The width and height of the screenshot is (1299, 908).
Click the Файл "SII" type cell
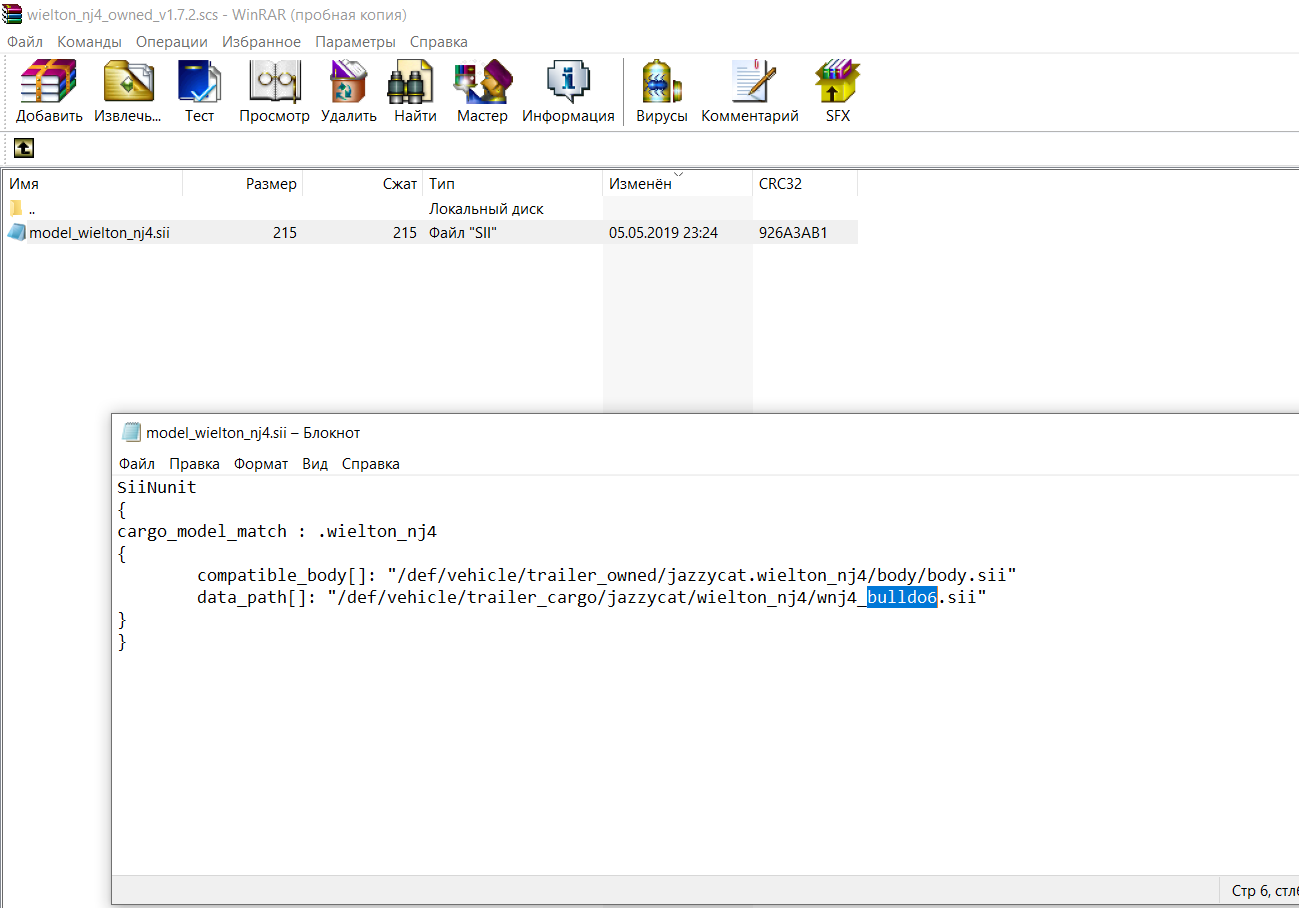tap(463, 233)
